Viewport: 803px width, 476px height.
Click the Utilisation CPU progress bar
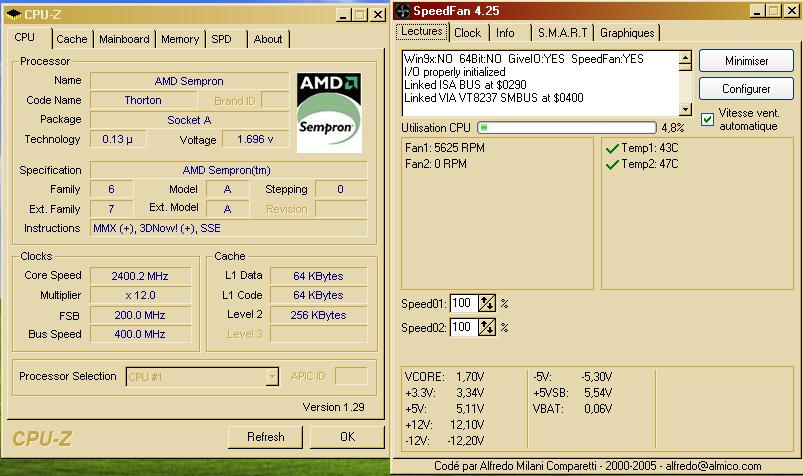coord(566,128)
